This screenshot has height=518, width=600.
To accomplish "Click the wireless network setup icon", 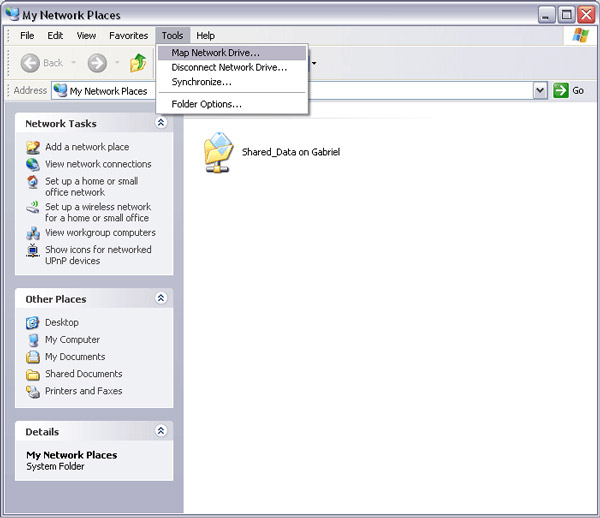I will coord(33,207).
